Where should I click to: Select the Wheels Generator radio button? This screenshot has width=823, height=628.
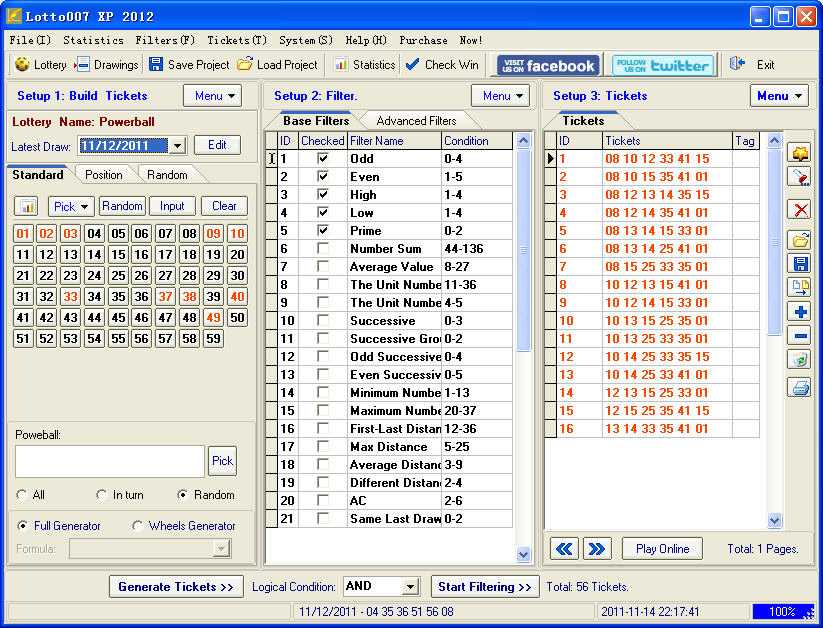pyautogui.click(x=138, y=526)
